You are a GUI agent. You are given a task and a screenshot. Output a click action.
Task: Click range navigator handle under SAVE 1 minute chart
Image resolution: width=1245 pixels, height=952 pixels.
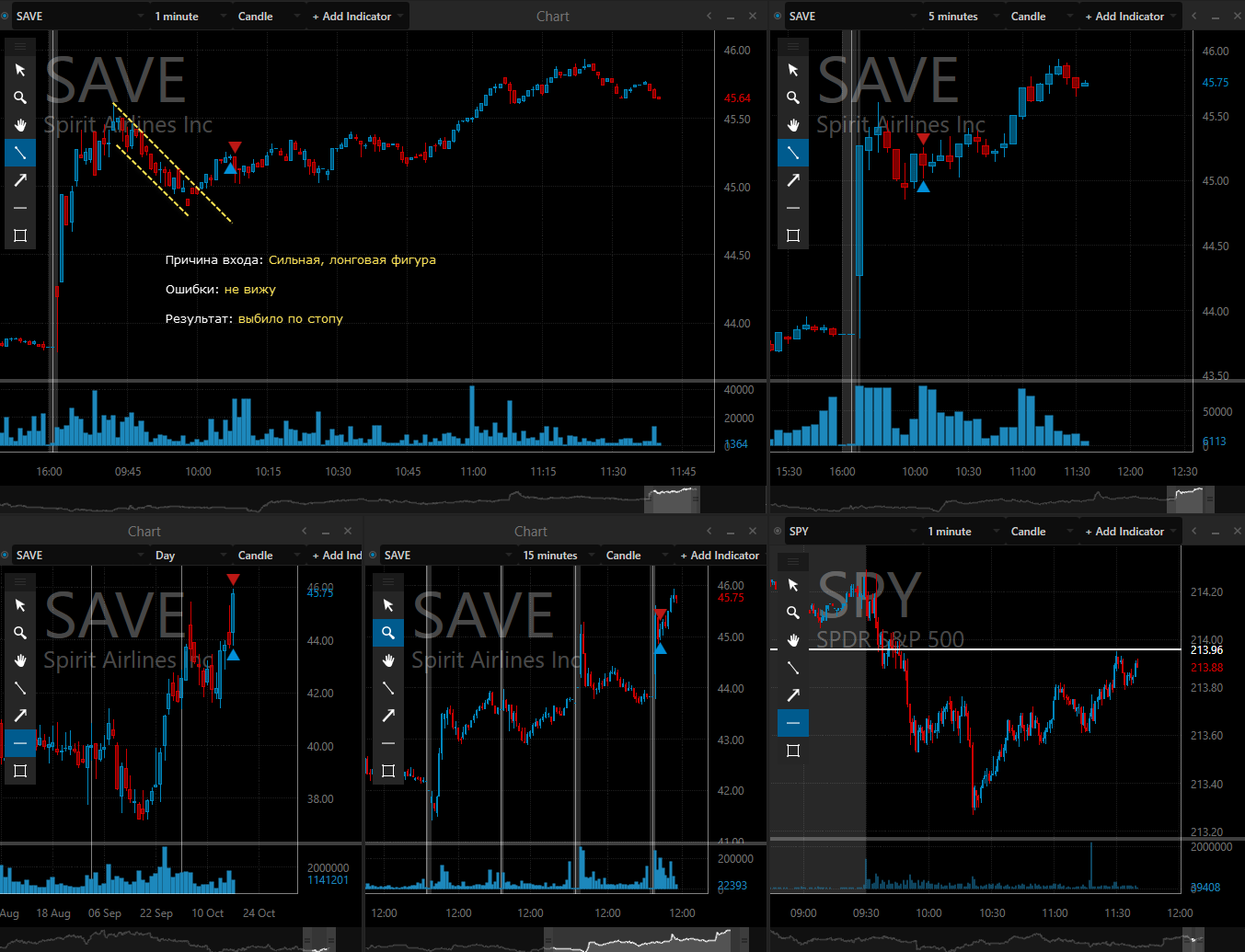click(695, 500)
